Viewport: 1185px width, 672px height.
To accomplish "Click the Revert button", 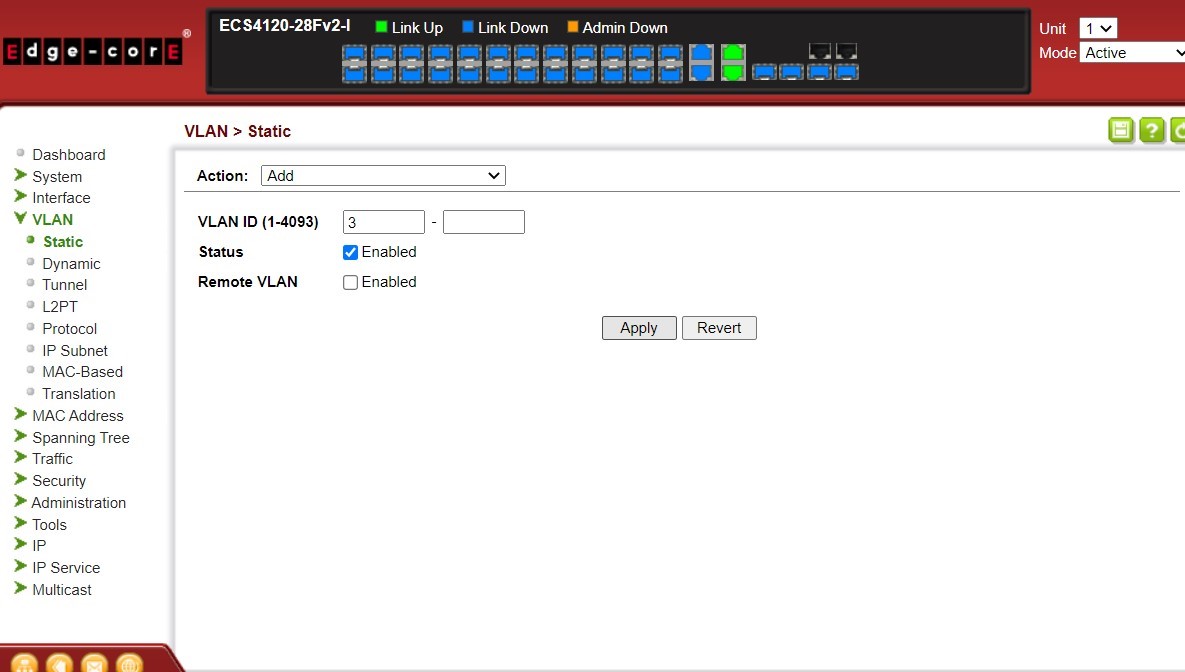I will pyautogui.click(x=719, y=328).
